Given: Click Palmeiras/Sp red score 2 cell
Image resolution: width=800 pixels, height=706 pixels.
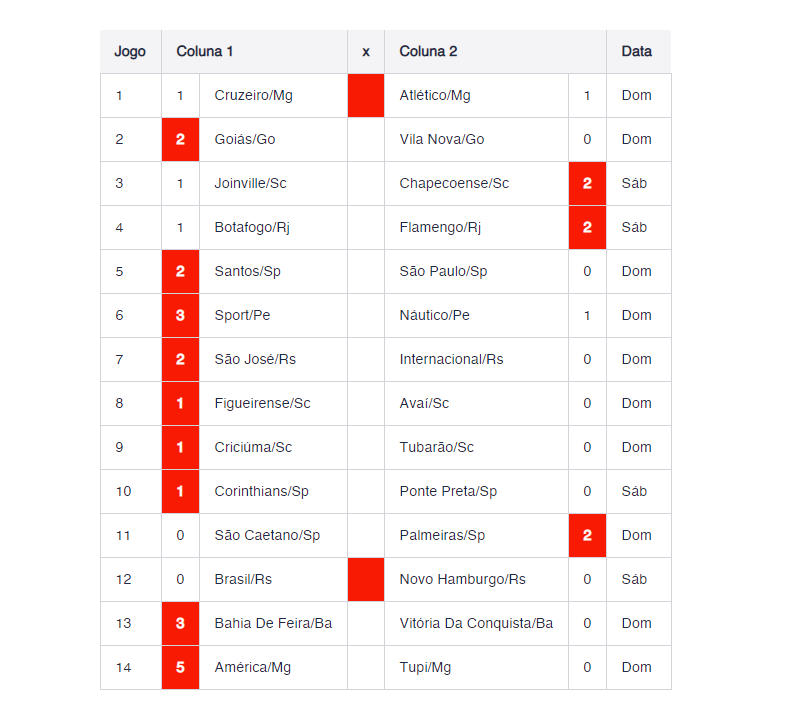Looking at the screenshot, I should [587, 536].
